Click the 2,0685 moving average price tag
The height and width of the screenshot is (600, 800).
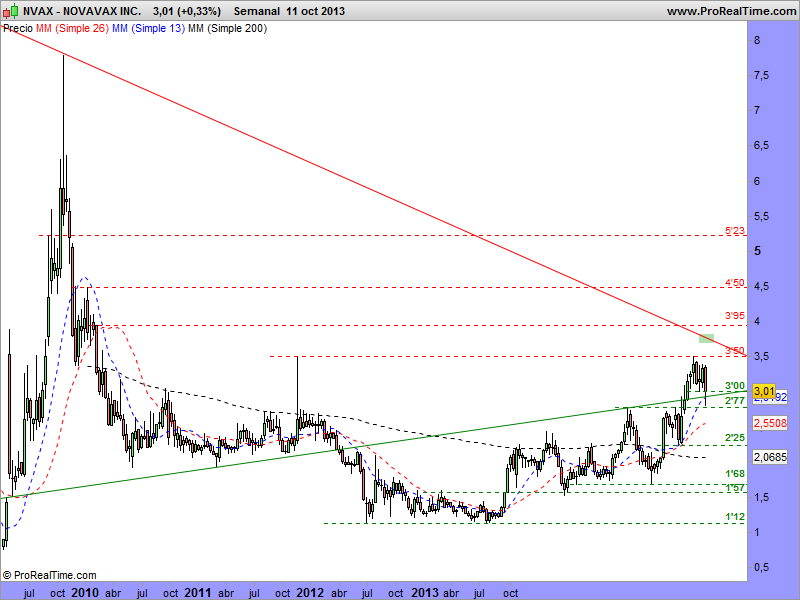(770, 457)
